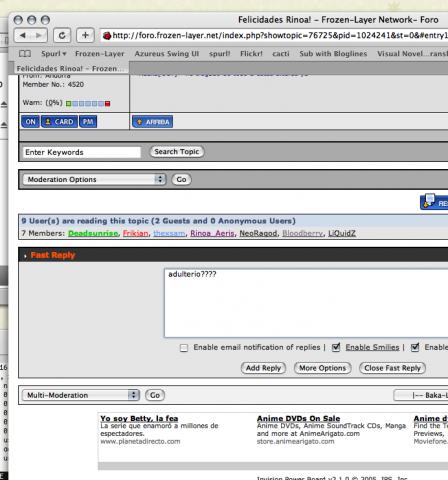Click the ARRIBA go-to-top button
The height and width of the screenshot is (480, 448).
click(153, 122)
